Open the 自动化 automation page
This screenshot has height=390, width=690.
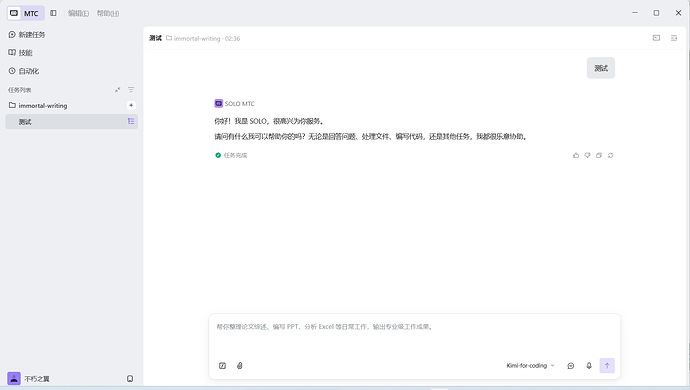coord(24,71)
